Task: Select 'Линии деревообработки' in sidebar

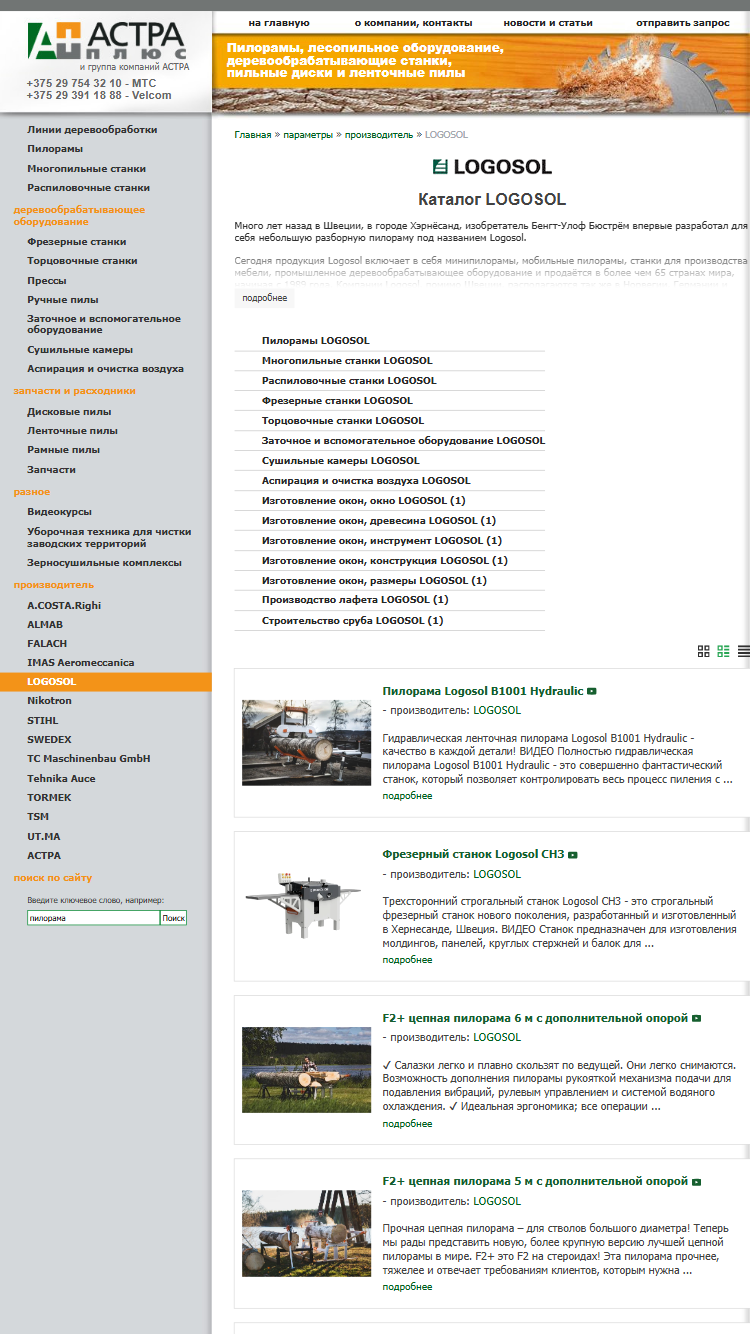Action: (92, 130)
